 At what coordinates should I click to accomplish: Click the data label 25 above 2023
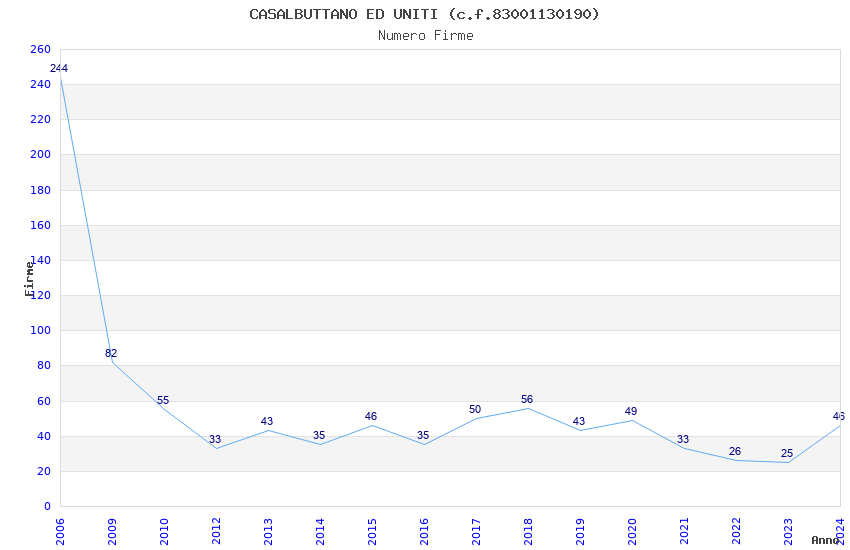pyautogui.click(x=787, y=454)
